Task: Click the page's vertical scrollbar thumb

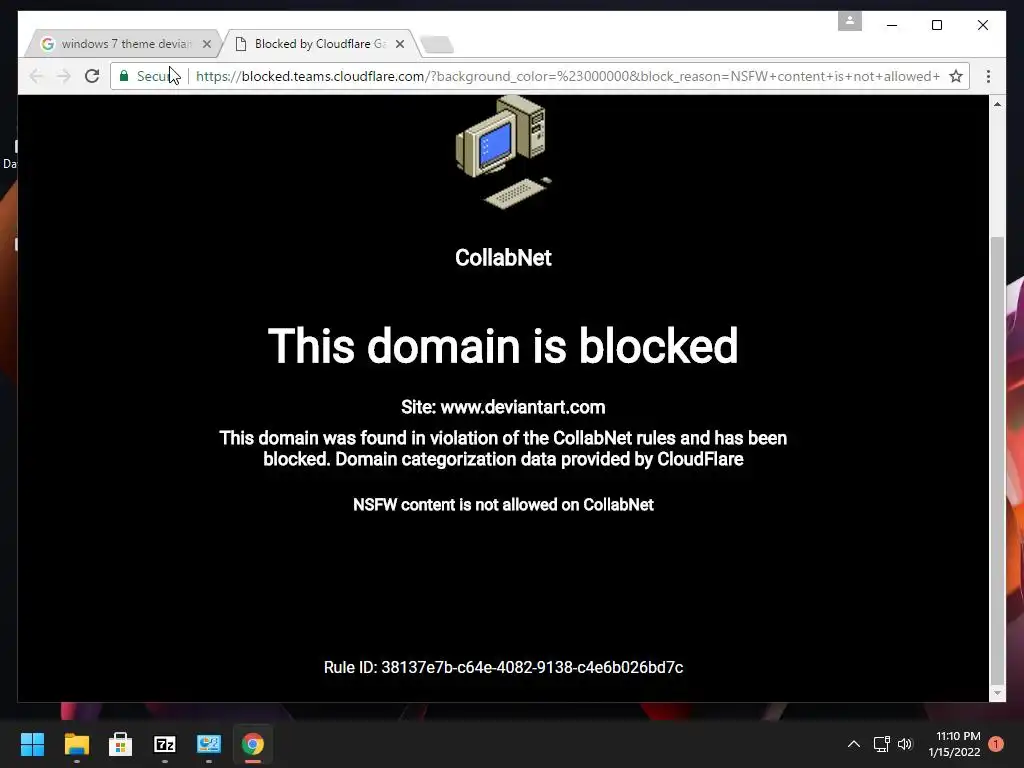Action: coord(997,458)
